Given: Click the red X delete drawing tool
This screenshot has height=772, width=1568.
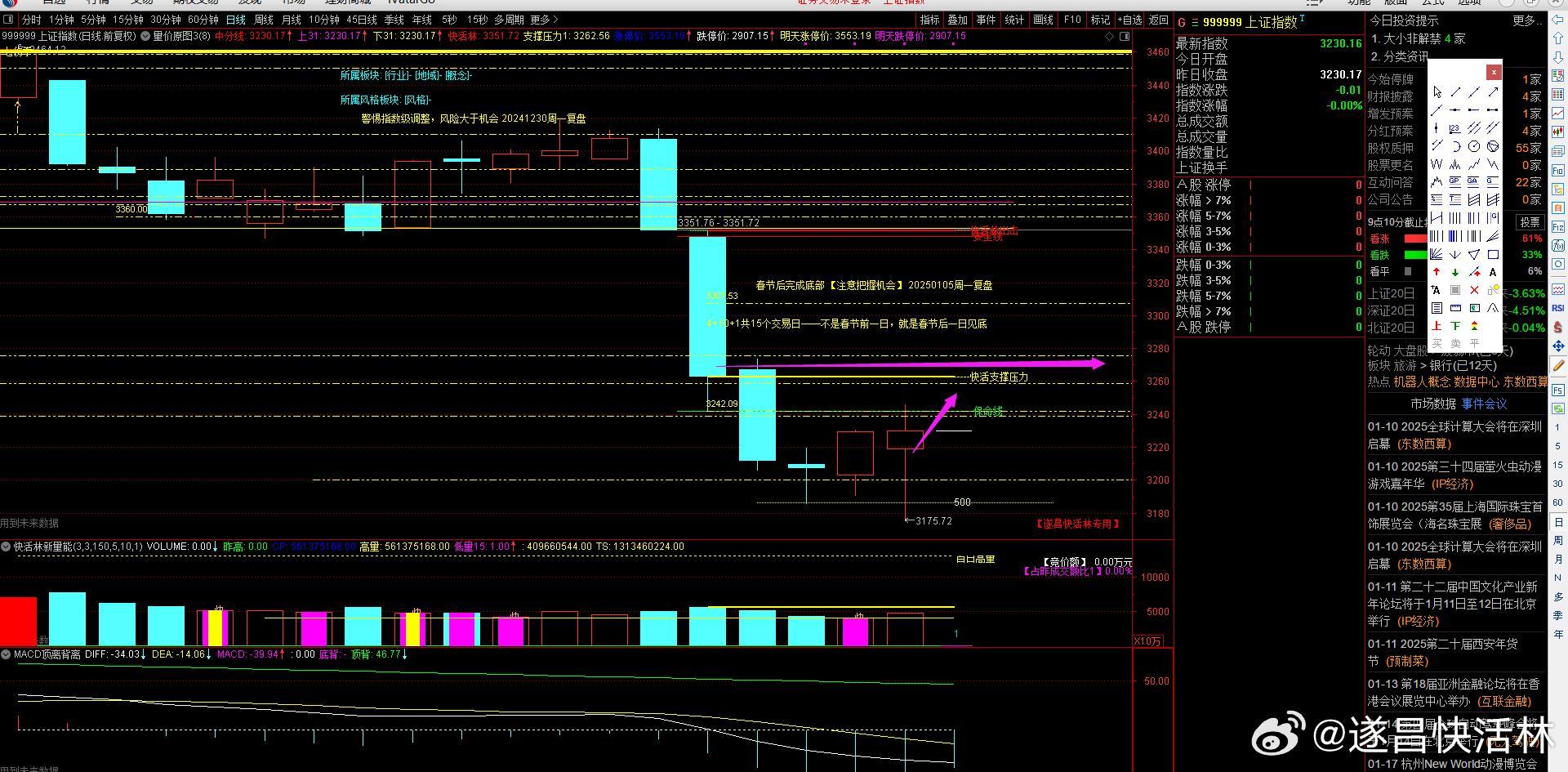Looking at the screenshot, I should point(1474,289).
